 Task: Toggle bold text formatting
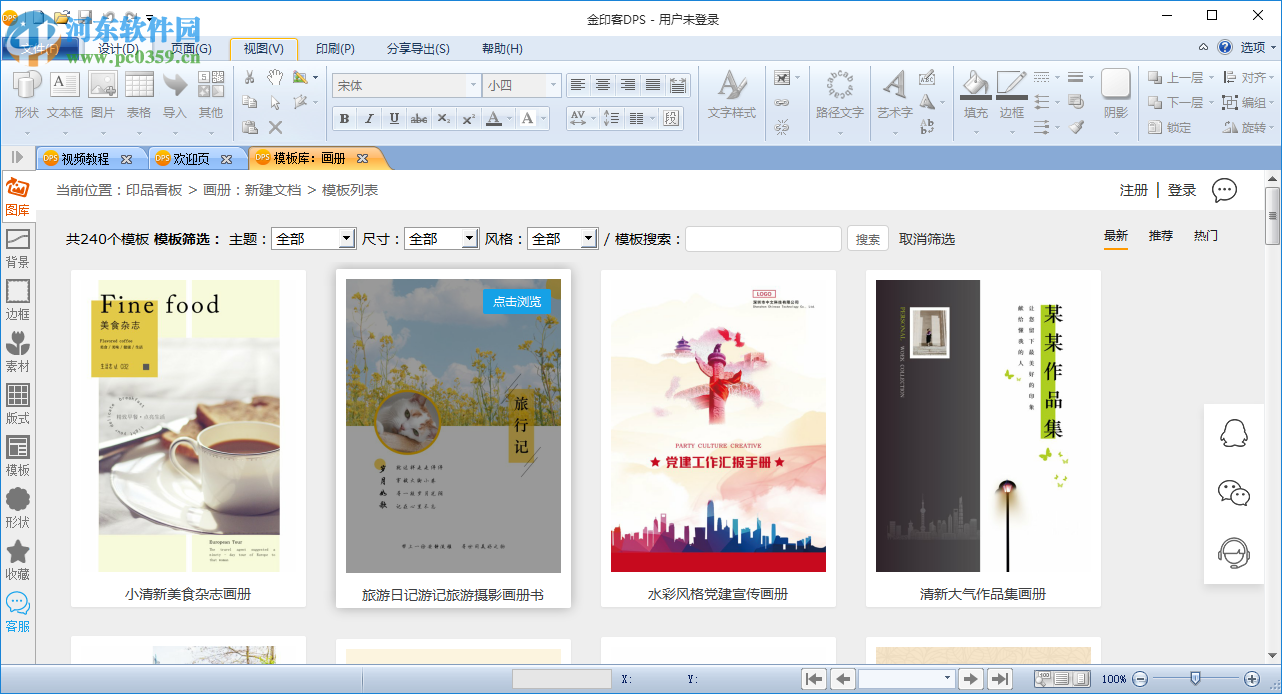pos(345,119)
